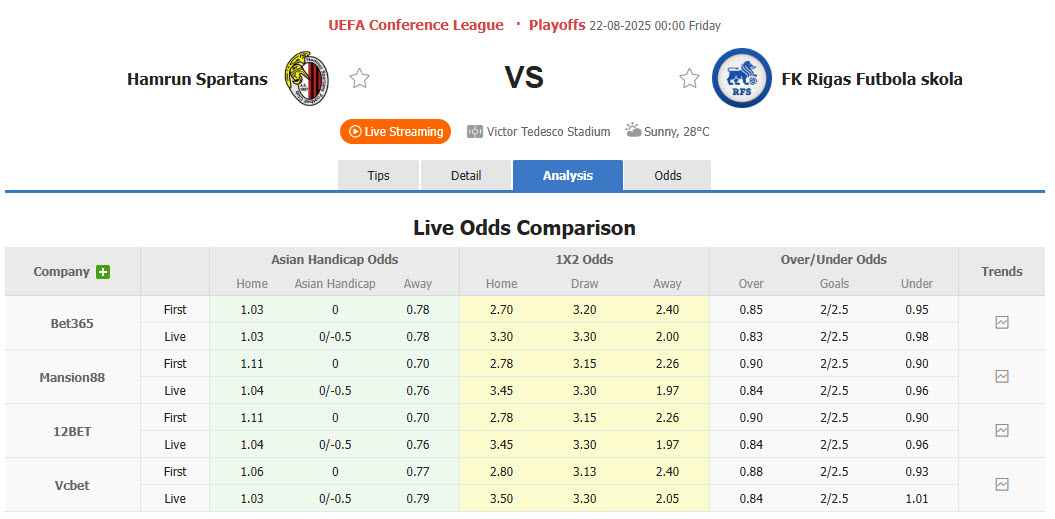Screen dimensions: 1055x519
Task: Click the Bet365 company name
Action: [72, 324]
